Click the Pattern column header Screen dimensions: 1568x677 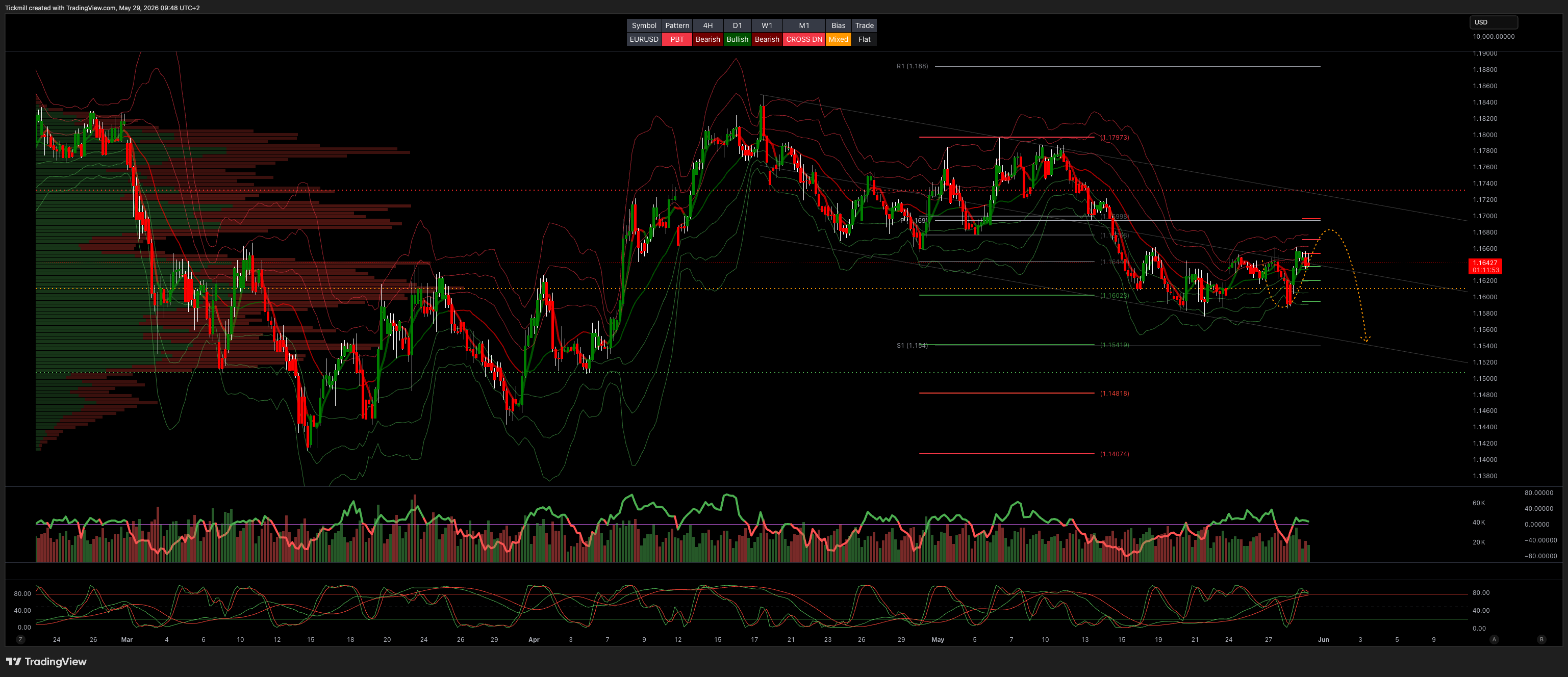click(x=677, y=25)
